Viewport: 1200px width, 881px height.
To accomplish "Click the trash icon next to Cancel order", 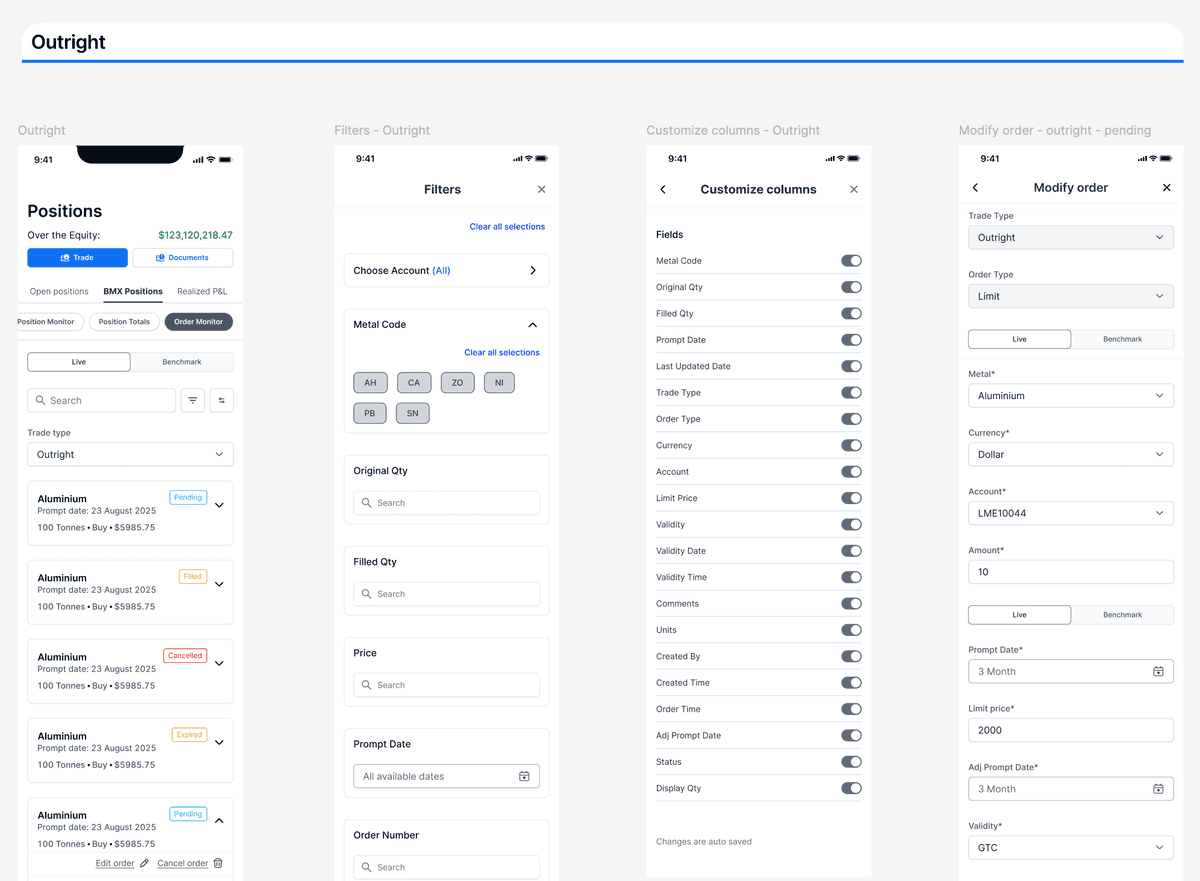I will point(218,863).
